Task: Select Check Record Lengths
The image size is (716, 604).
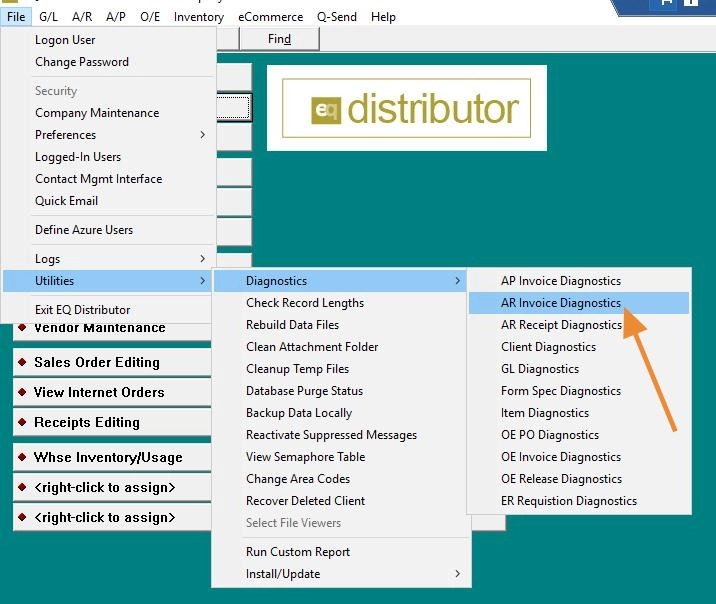Action: pos(340,303)
